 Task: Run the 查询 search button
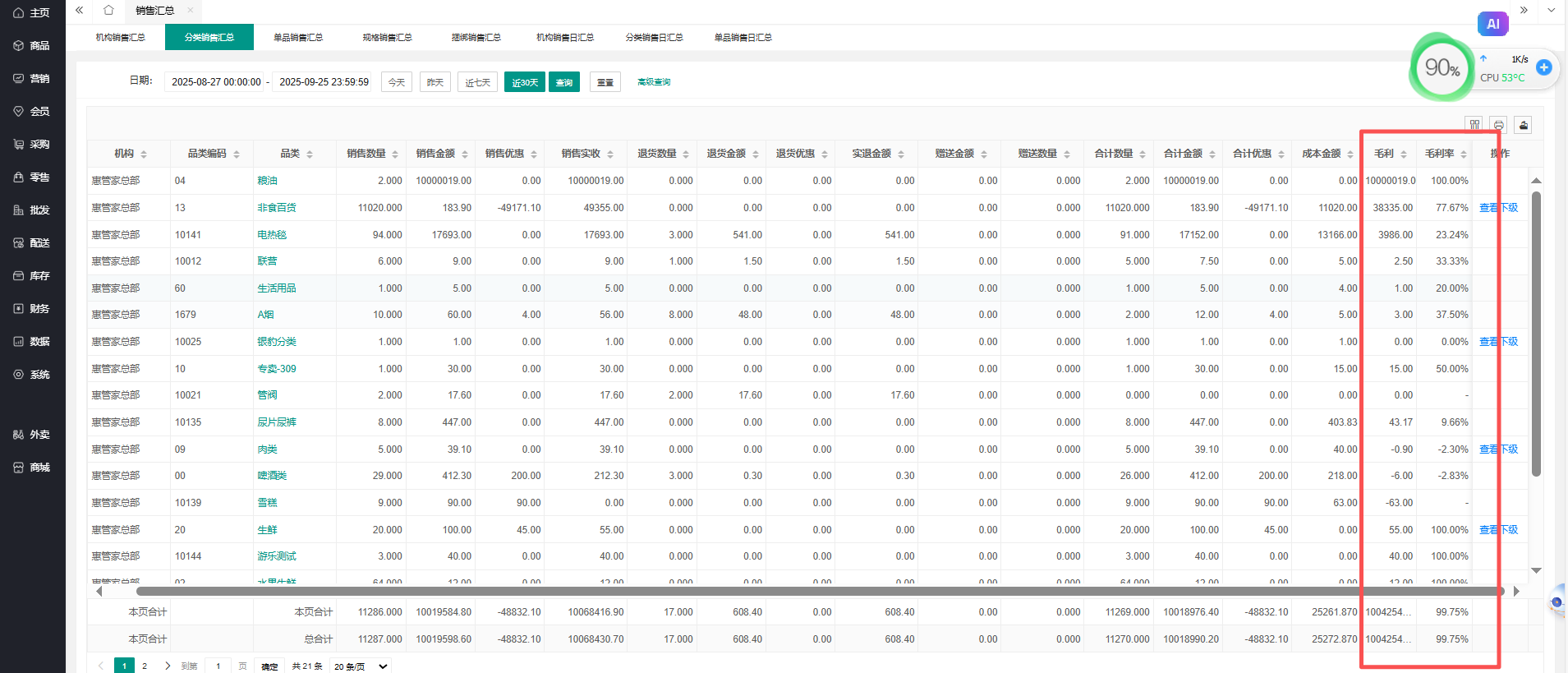[564, 82]
